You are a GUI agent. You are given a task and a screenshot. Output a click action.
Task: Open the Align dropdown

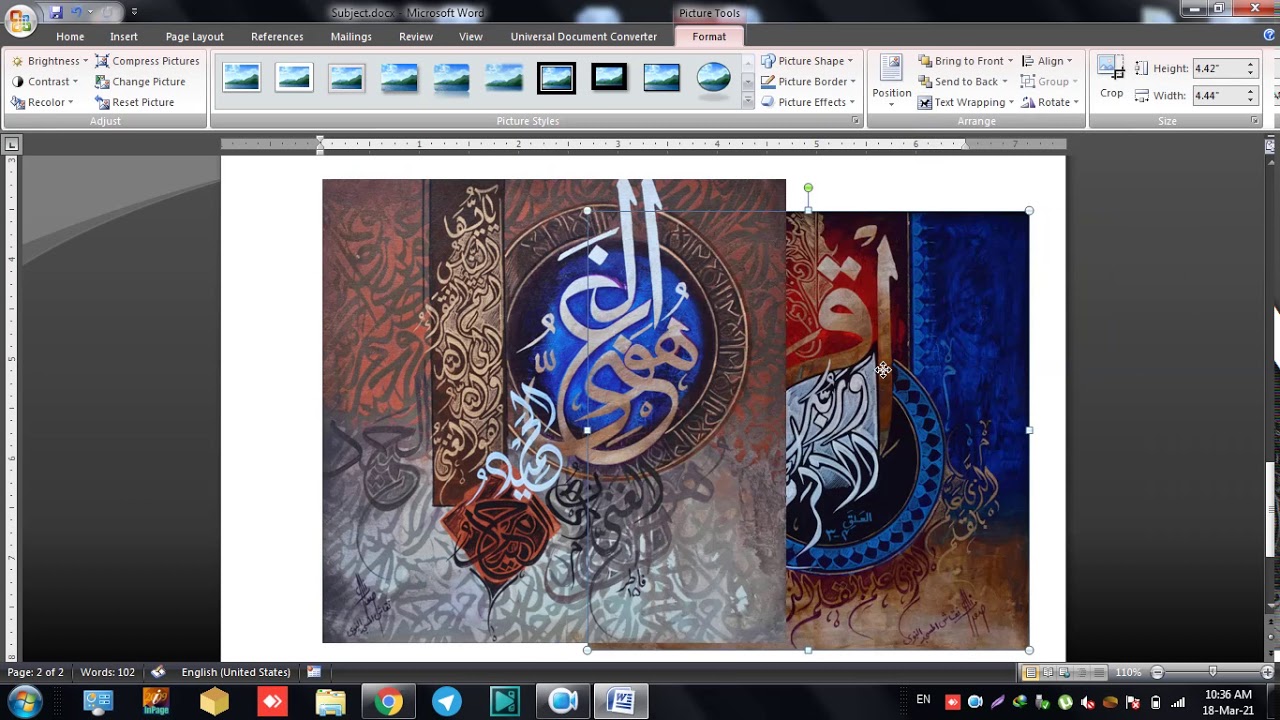pyautogui.click(x=1047, y=61)
